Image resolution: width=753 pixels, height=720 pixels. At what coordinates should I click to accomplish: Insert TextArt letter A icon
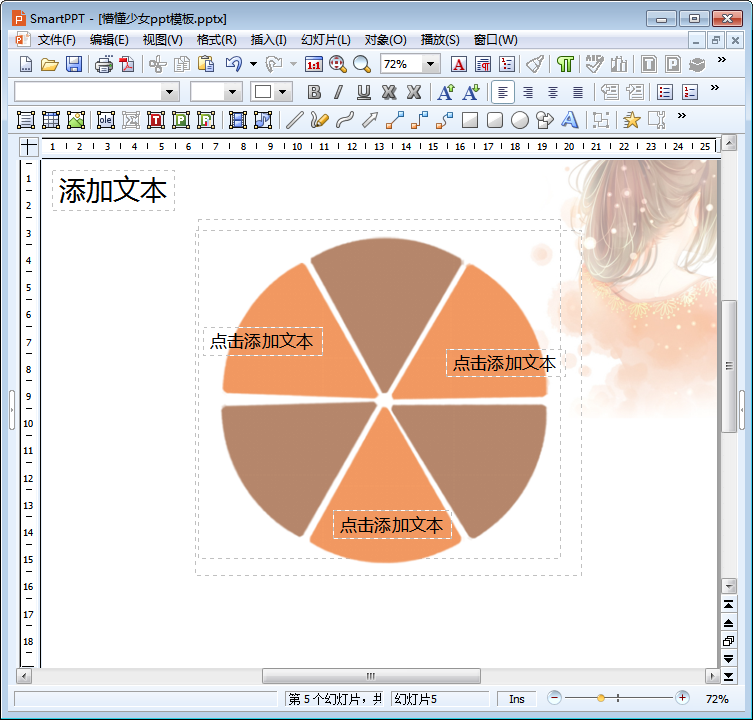pos(570,120)
